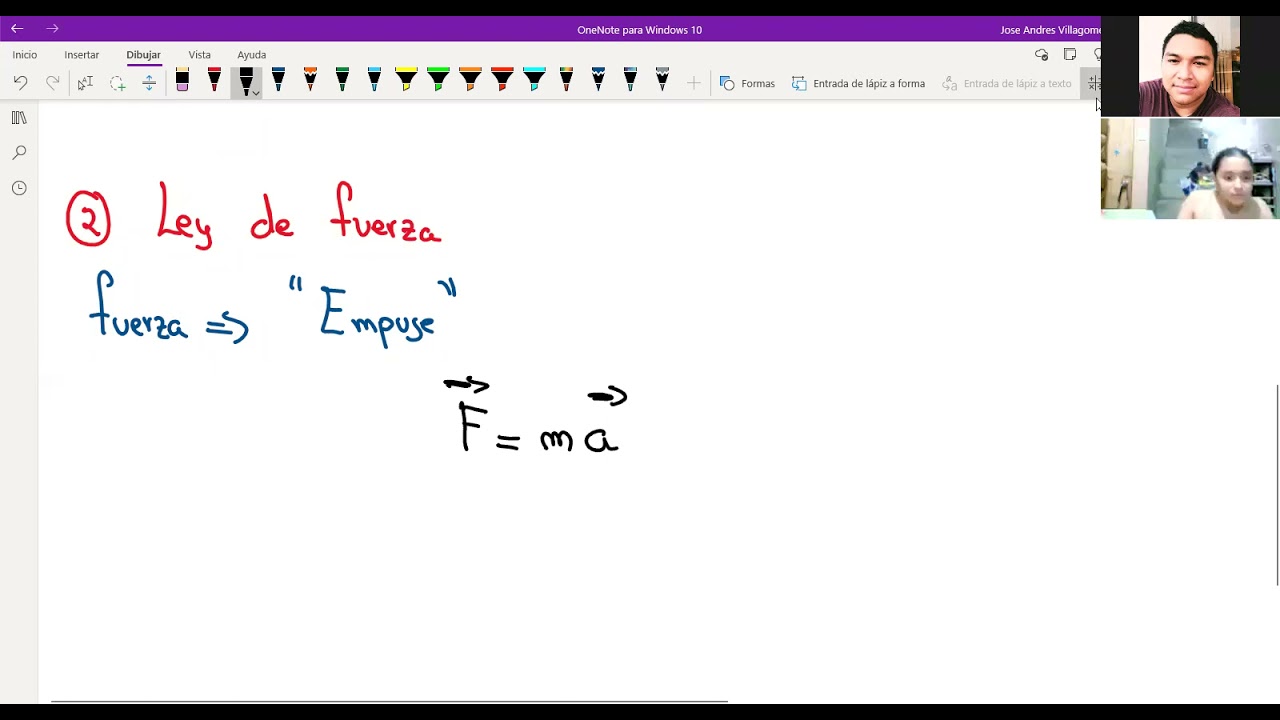Select the dark blue pen
The width and height of the screenshot is (1280, 720).
coord(278,81)
